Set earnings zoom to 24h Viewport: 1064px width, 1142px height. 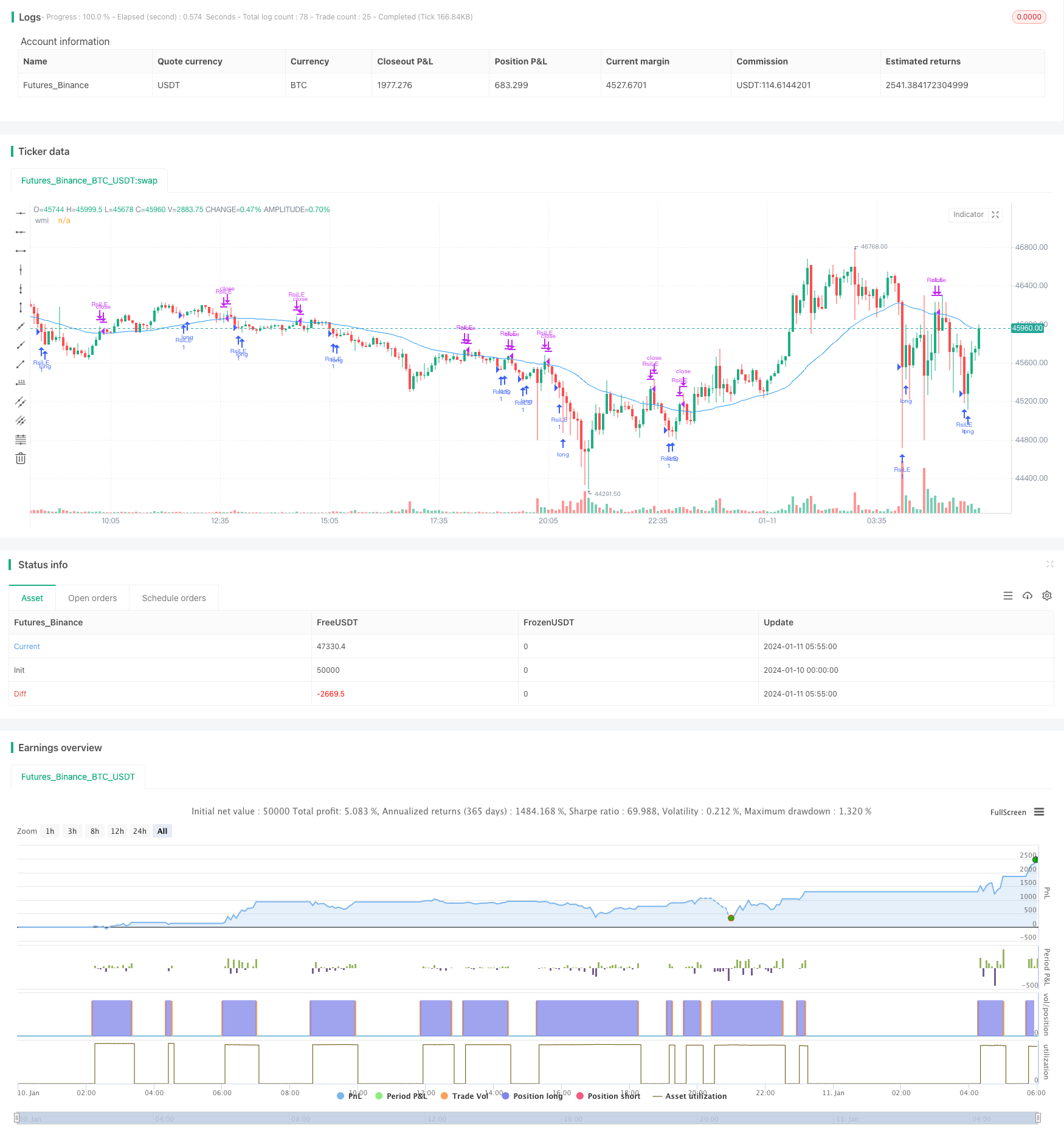[x=140, y=831]
